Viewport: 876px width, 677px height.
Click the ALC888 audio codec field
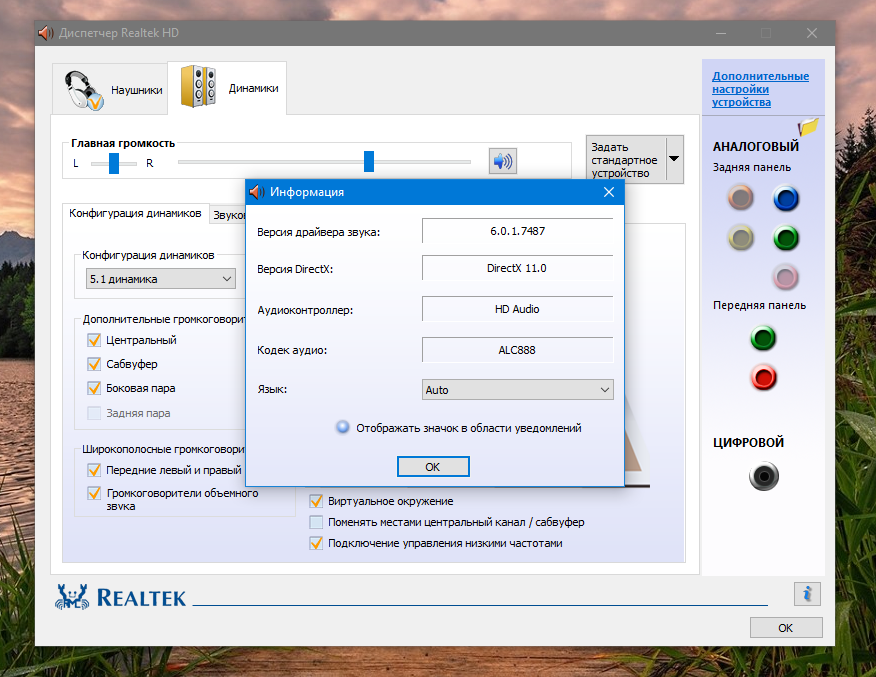(x=517, y=350)
